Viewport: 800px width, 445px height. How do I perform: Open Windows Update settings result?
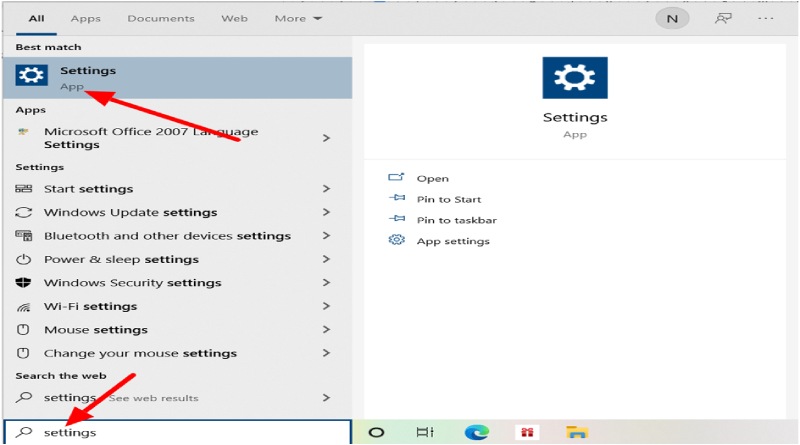(178, 212)
